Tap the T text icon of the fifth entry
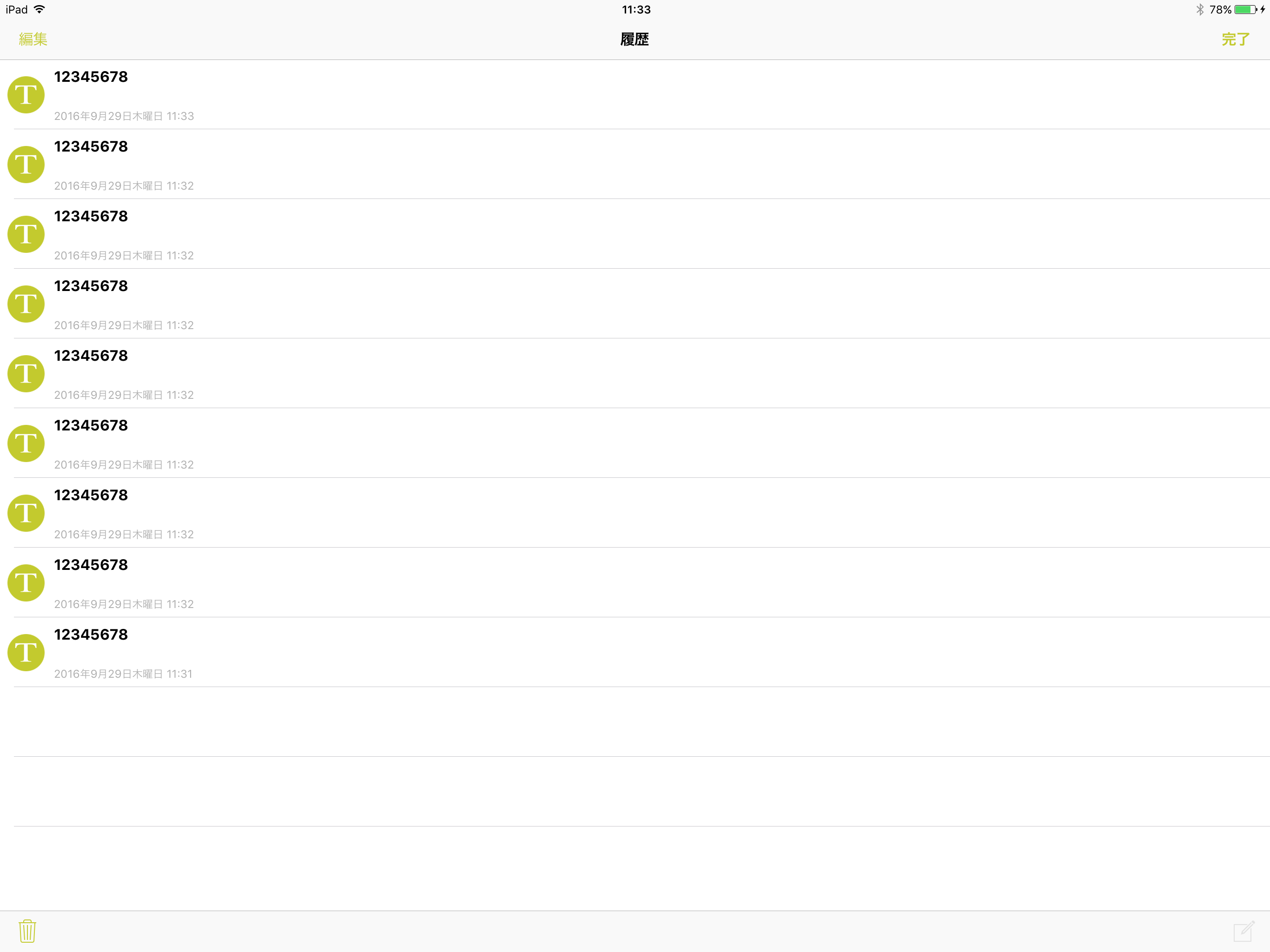 (26, 373)
